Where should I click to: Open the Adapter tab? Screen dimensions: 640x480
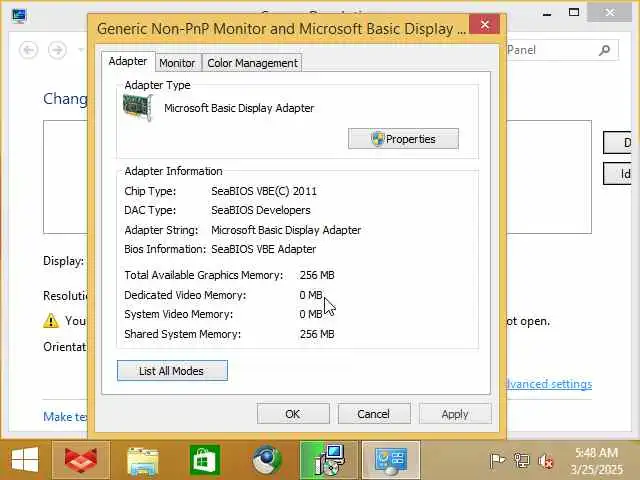point(128,62)
